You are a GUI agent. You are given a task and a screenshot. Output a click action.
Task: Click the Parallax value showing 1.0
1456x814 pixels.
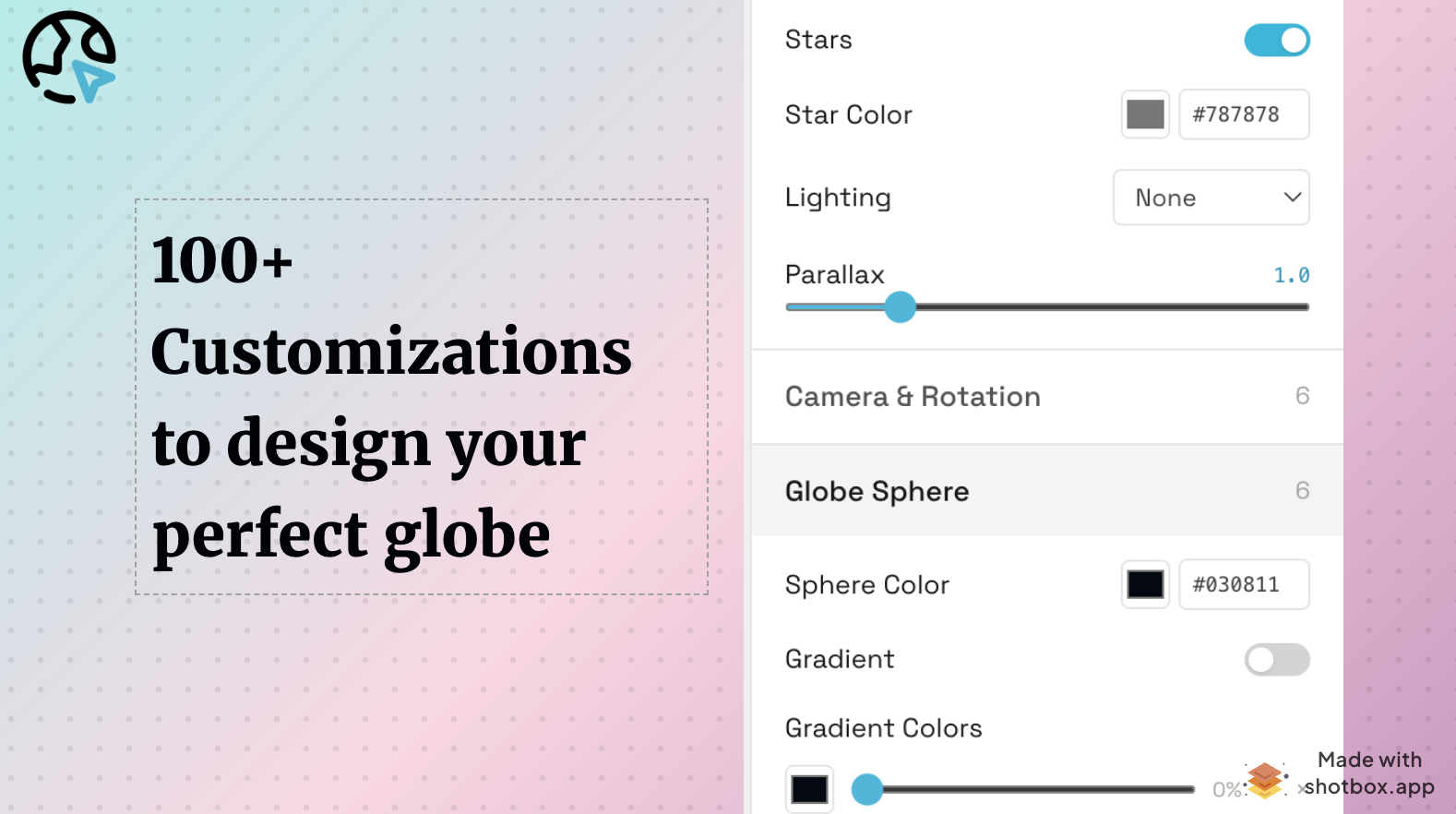pos(1291,274)
